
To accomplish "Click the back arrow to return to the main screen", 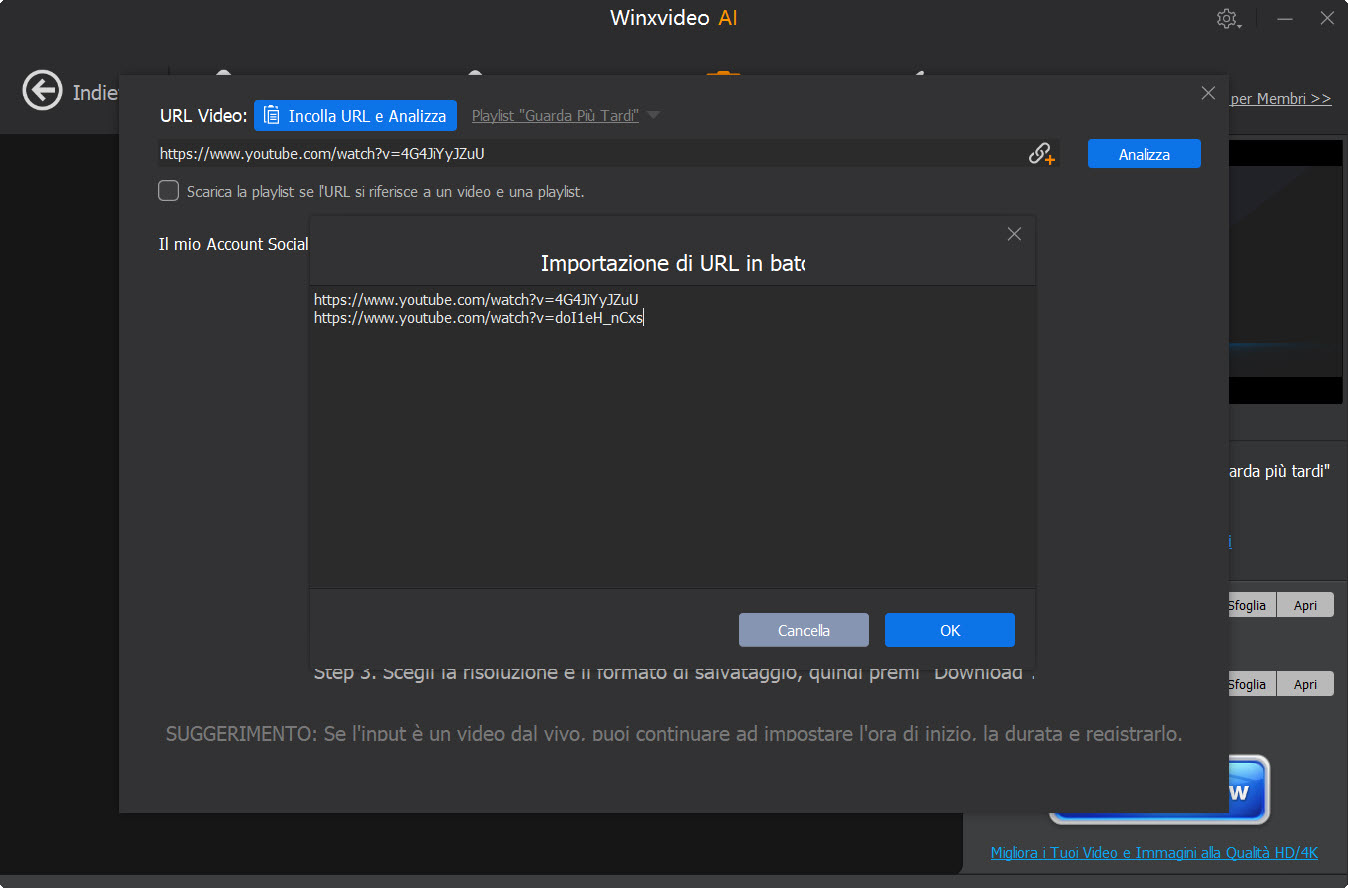I will pyautogui.click(x=42, y=91).
